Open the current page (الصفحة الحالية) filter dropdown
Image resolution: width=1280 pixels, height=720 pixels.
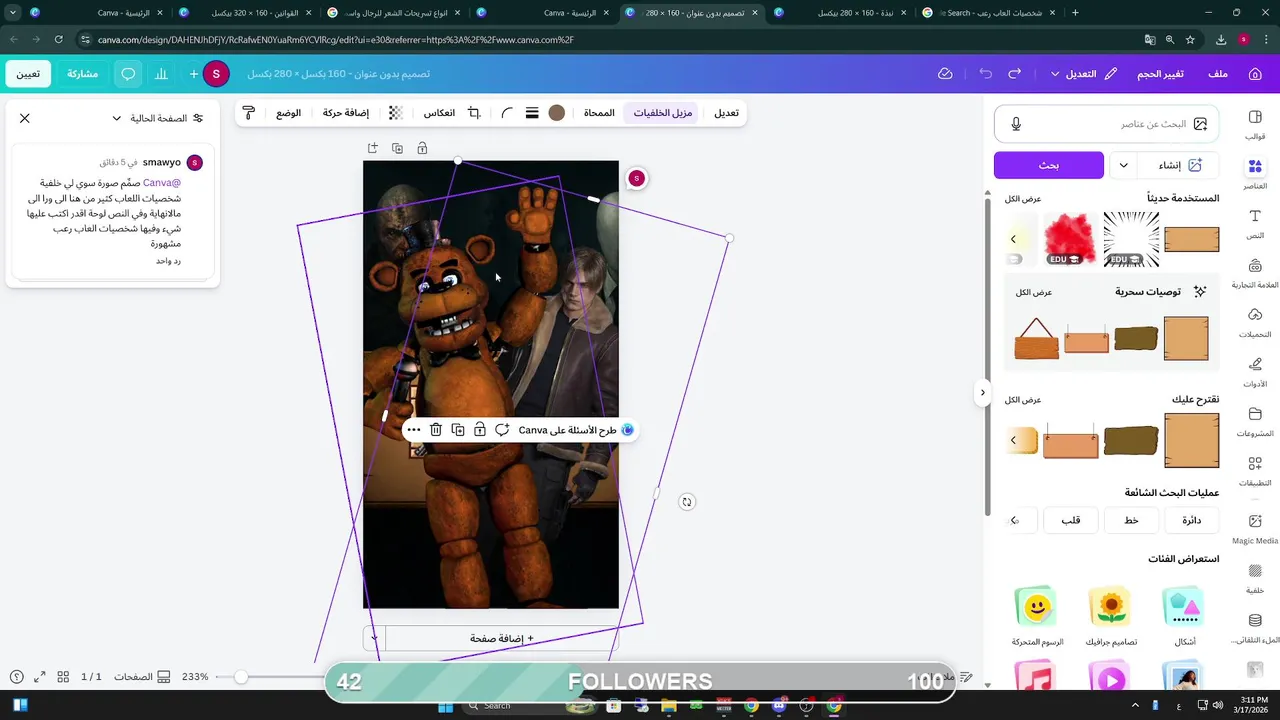[x=157, y=118]
